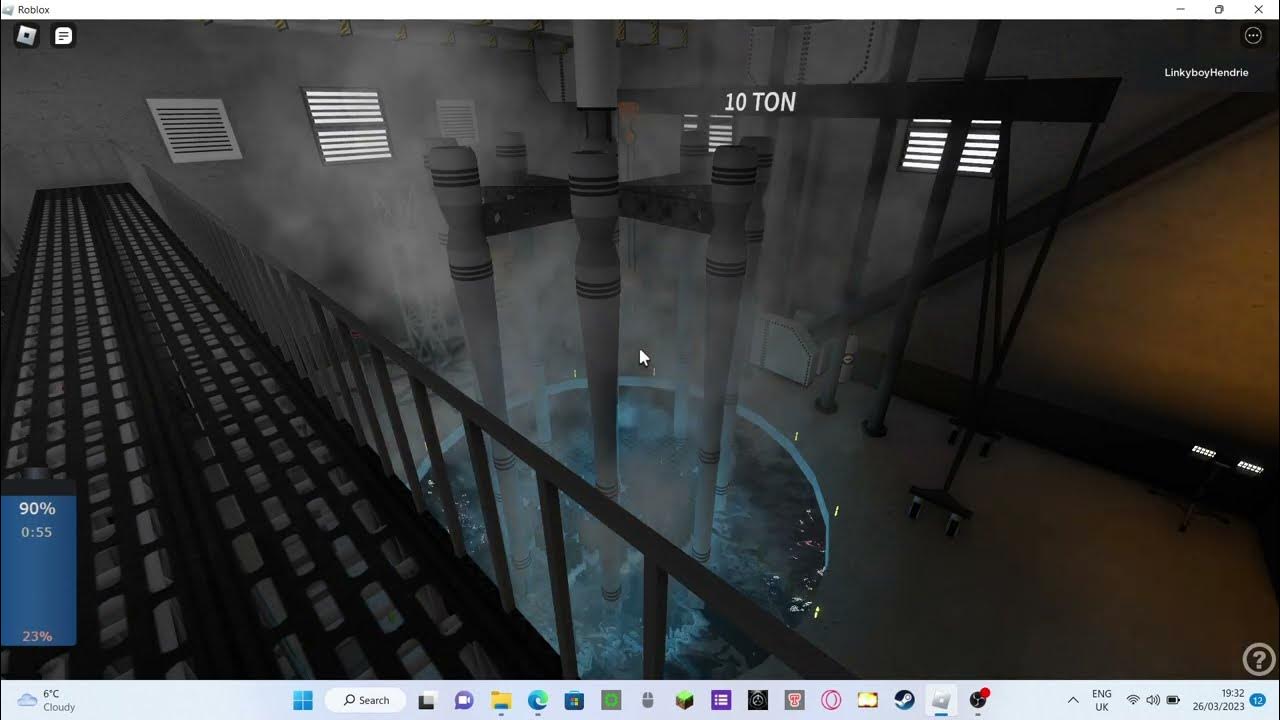1280x720 pixels.
Task: Open the Chat app on the taskbar
Action: (464, 700)
